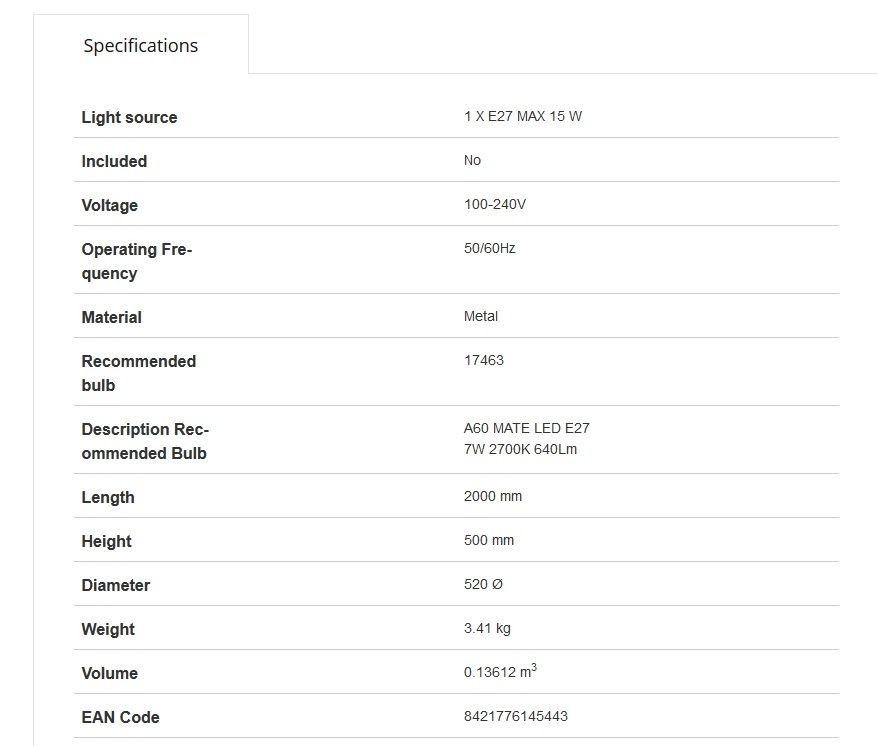Click the Metal material value

click(480, 316)
